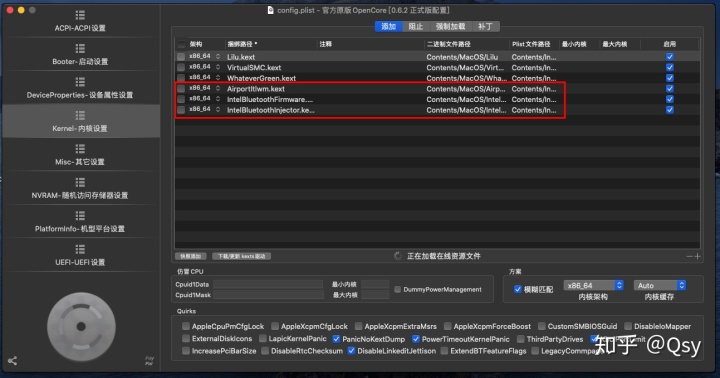This screenshot has width=720, height=378.
Task: Enable the AppleXcpmForceBoost quirk
Action: coord(447,326)
